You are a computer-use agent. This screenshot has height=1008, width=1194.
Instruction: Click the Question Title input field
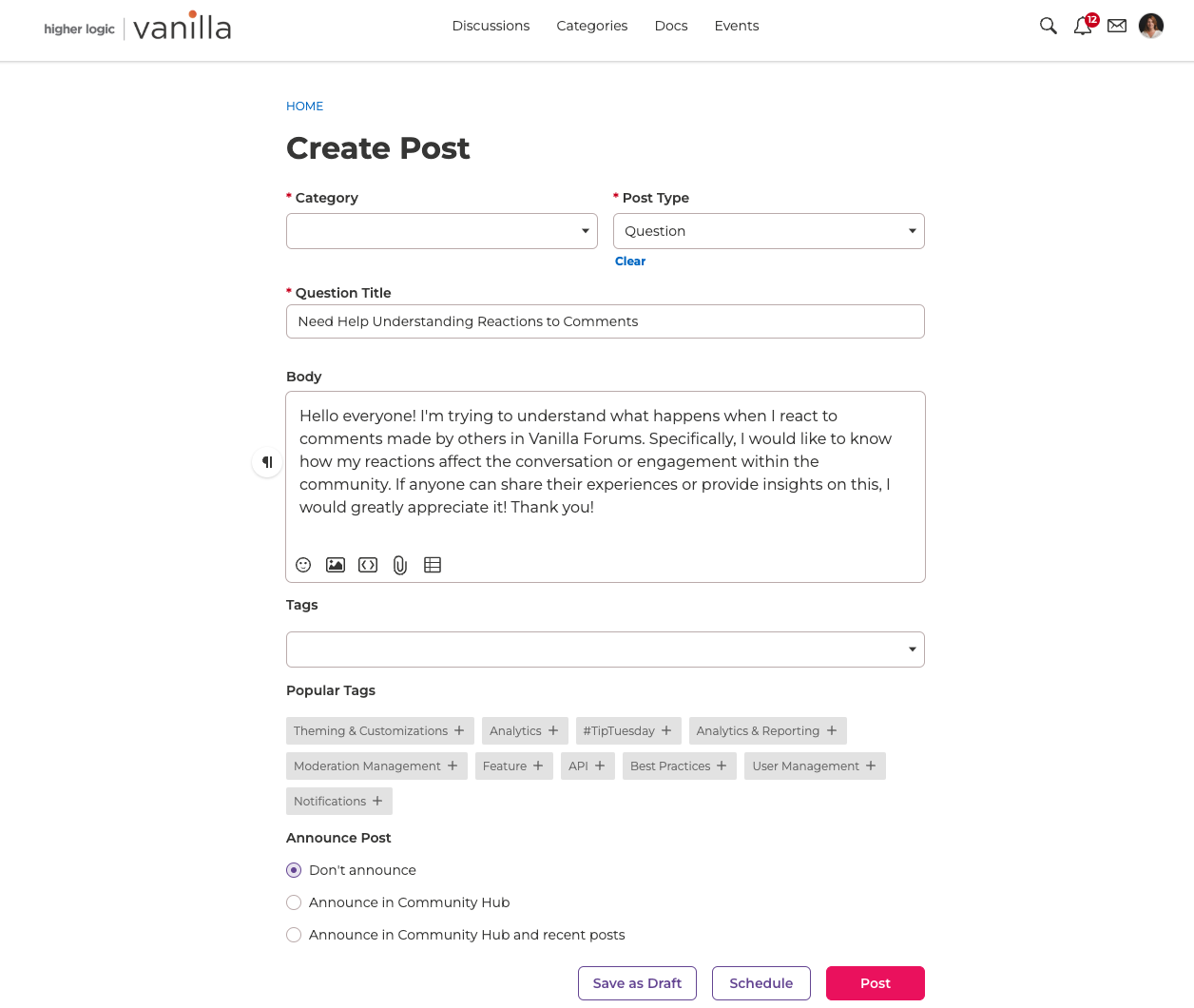[606, 321]
